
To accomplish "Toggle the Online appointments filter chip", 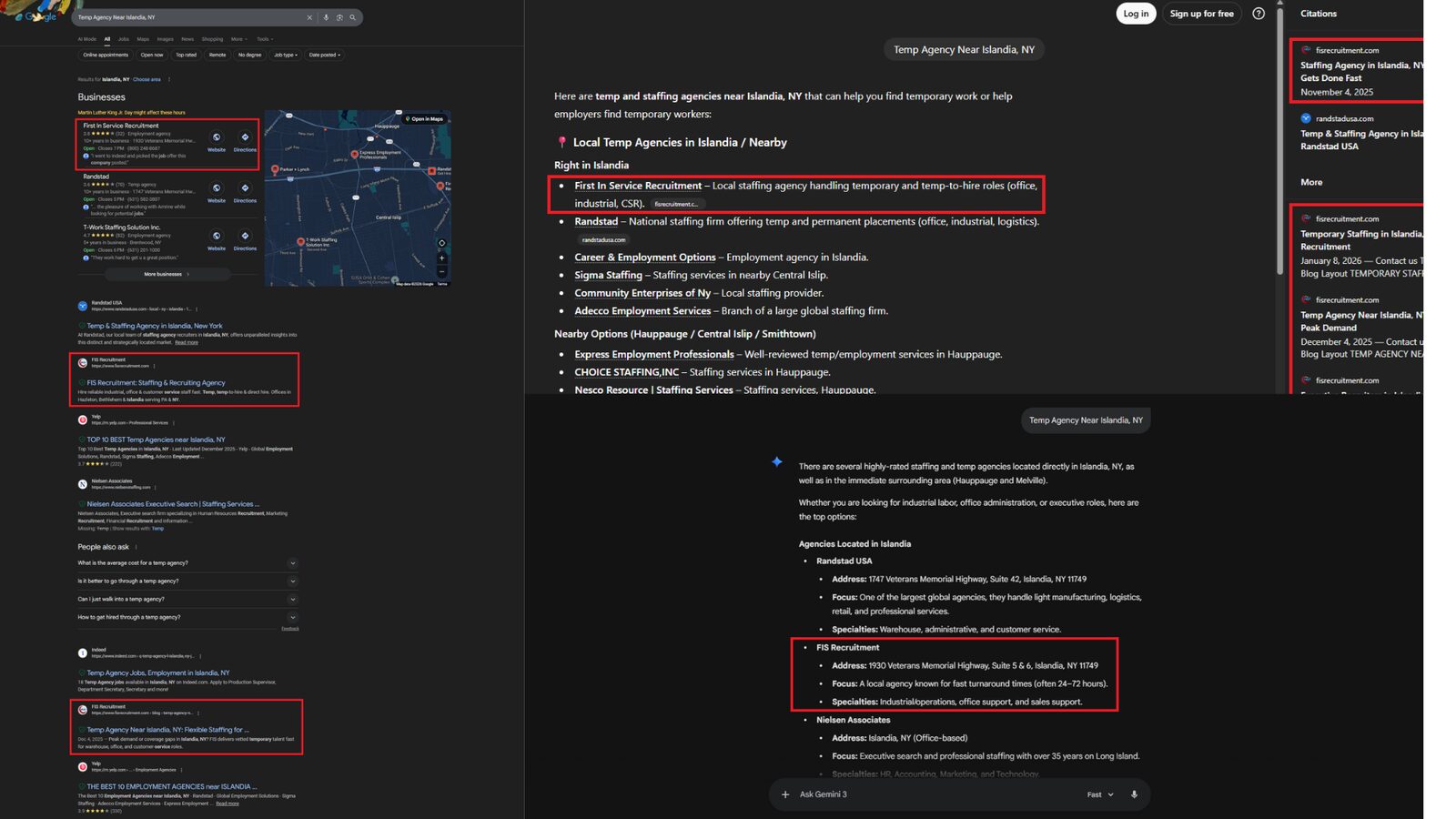I will click(x=106, y=55).
